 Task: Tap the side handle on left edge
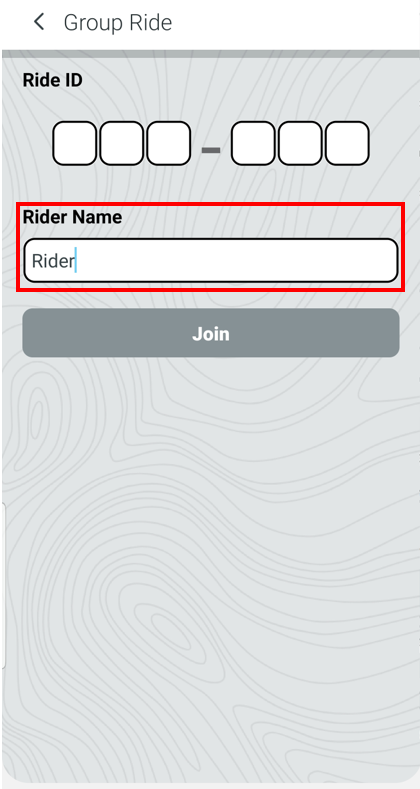click(3, 585)
